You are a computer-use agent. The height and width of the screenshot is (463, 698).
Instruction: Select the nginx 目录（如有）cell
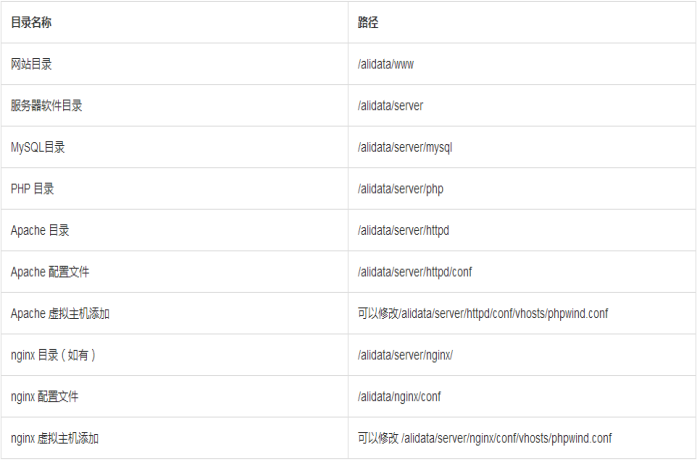[x=53, y=355]
